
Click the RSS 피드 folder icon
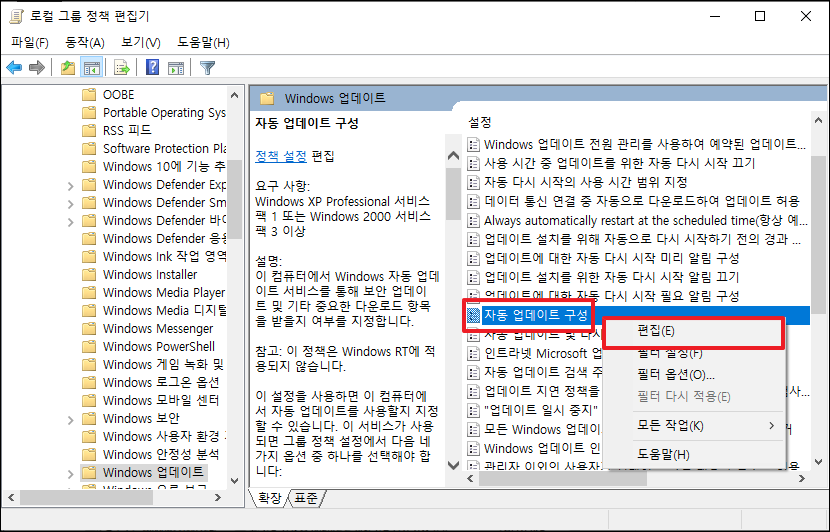coord(89,130)
